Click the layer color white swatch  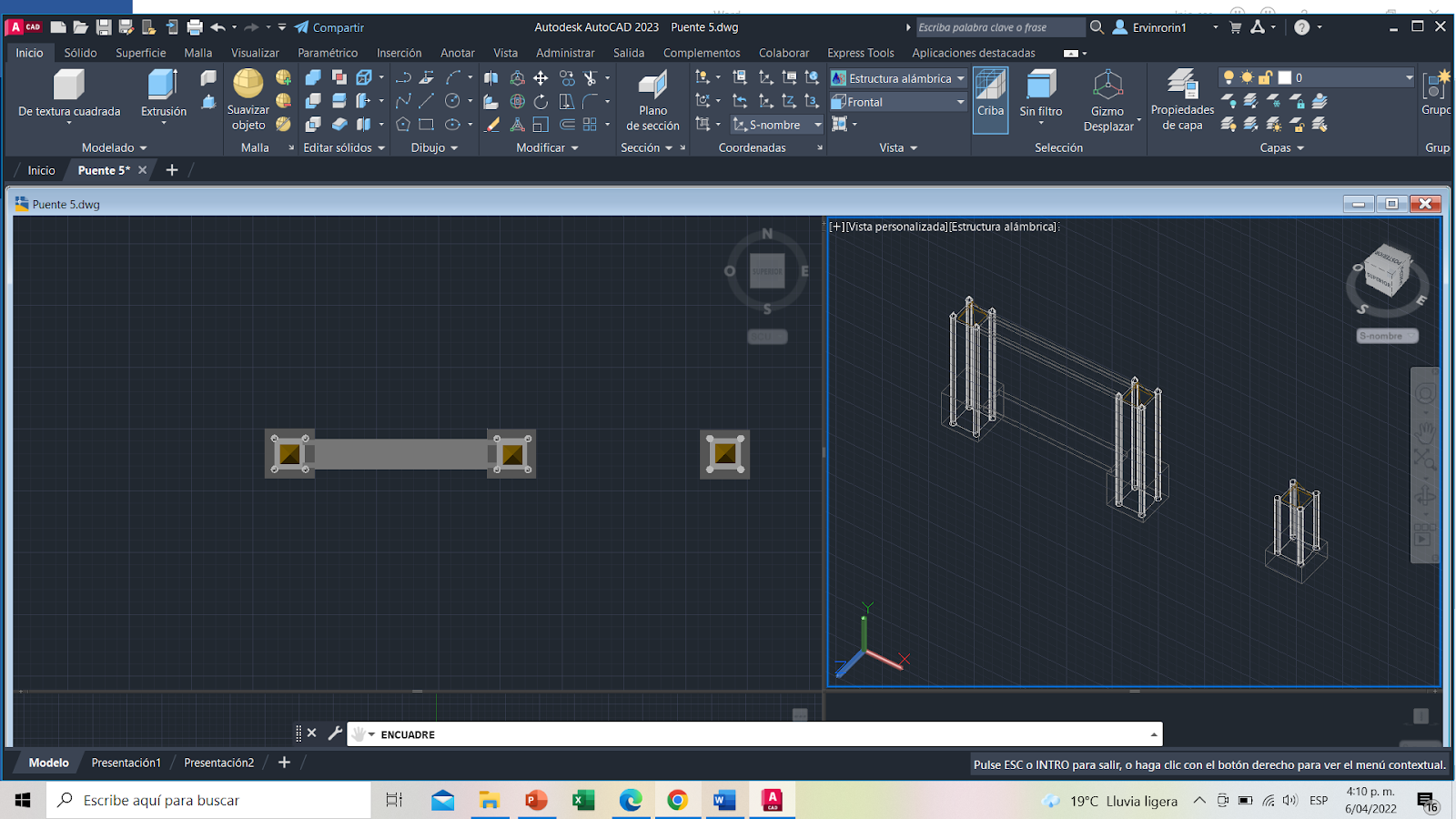click(1285, 77)
